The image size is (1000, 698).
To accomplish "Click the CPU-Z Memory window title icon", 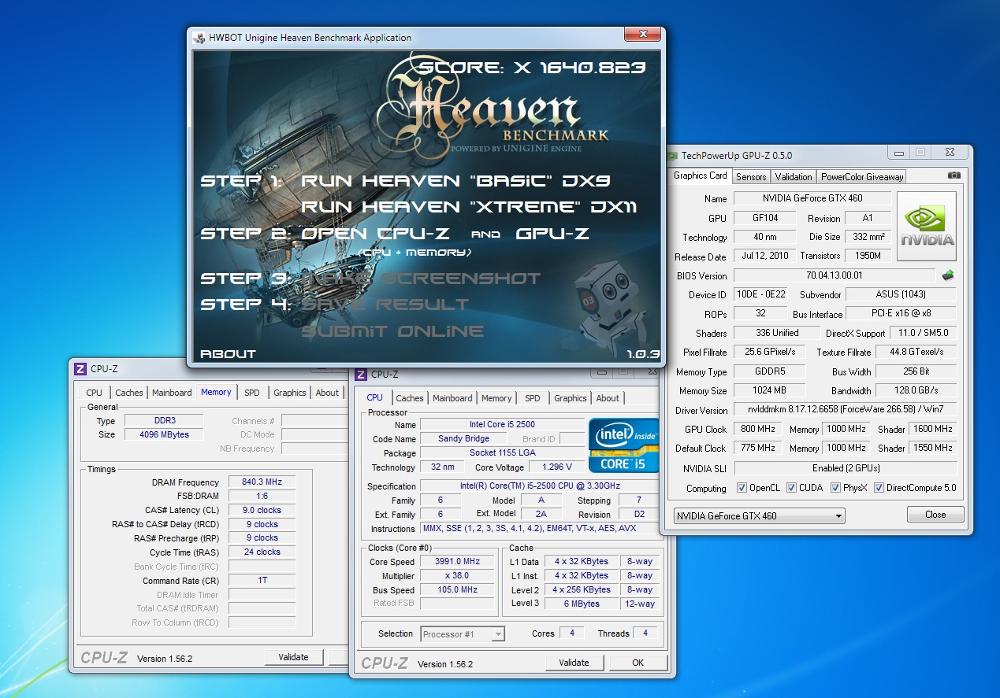I will click(x=80, y=369).
